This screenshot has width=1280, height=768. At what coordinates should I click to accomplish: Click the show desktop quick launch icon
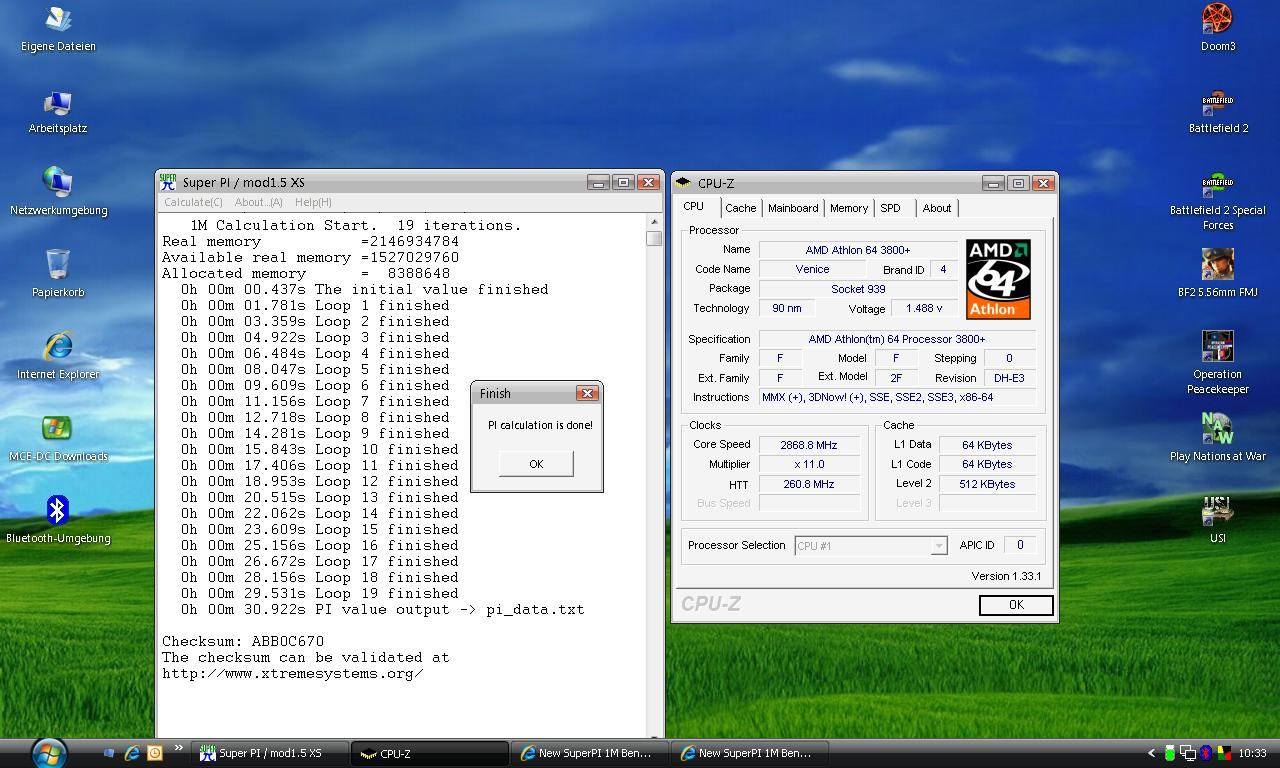(x=109, y=753)
